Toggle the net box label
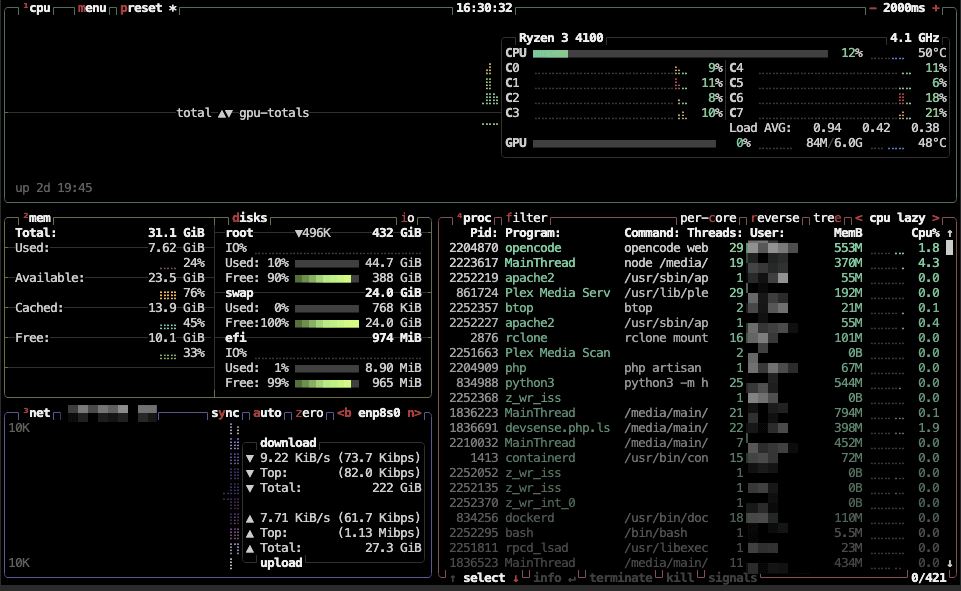 [37, 413]
